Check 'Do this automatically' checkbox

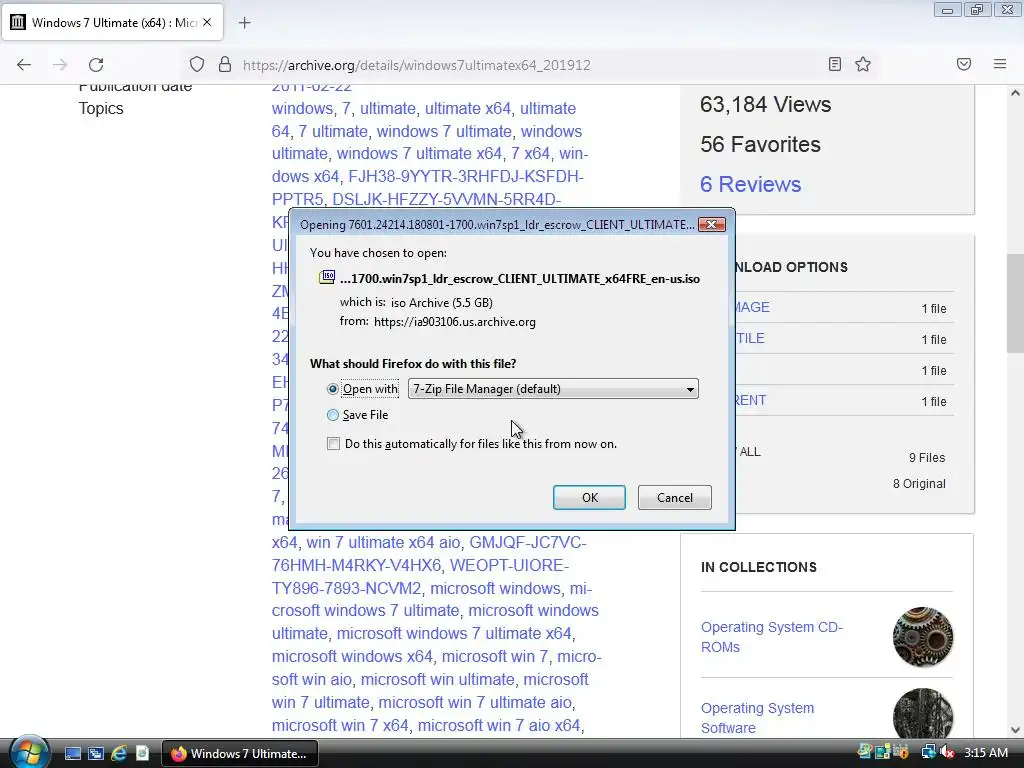pos(333,443)
